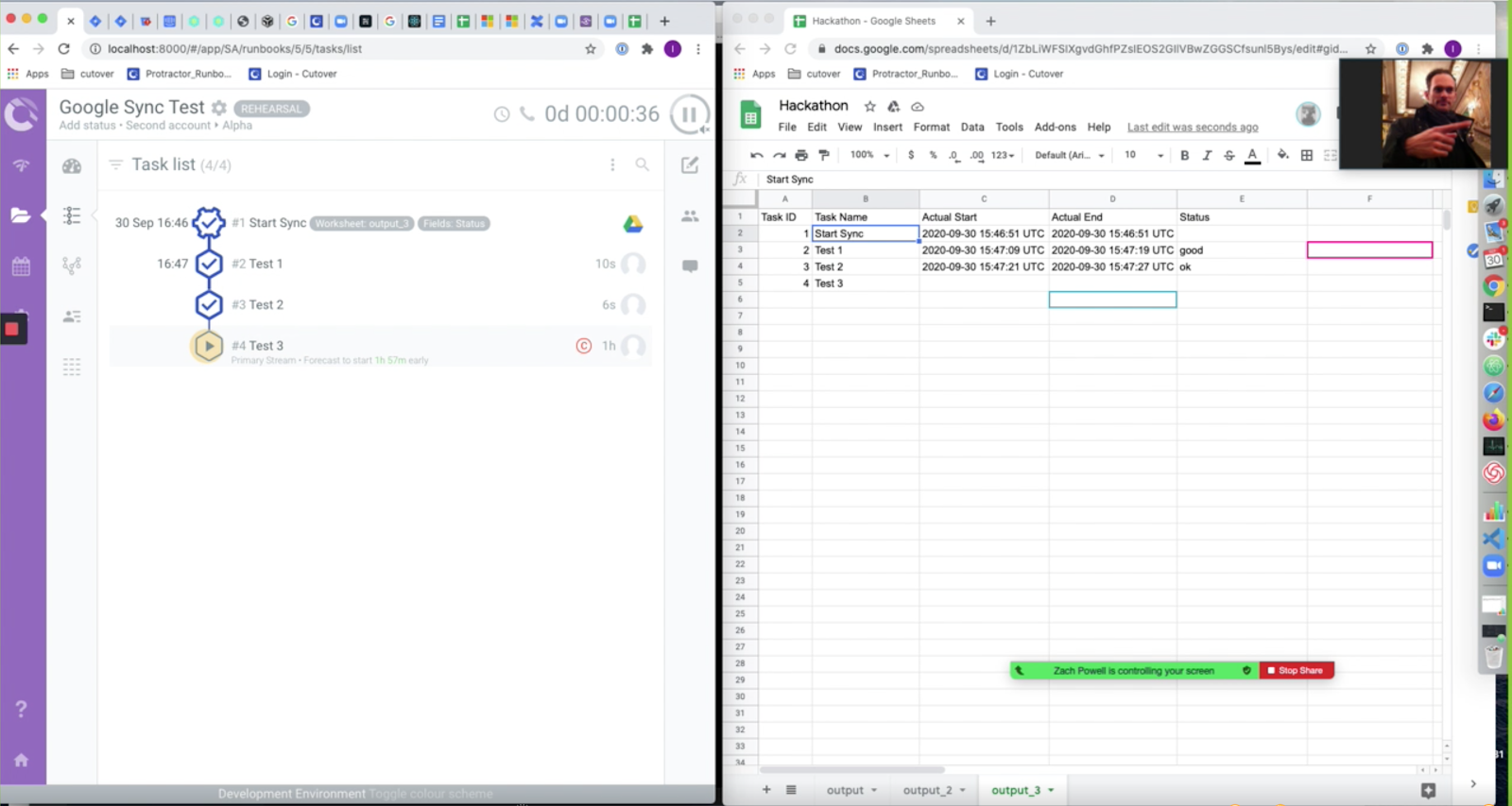
Task: Open Protractor_Runbo bookmark in Cutover window
Action: pyautogui.click(x=179, y=74)
